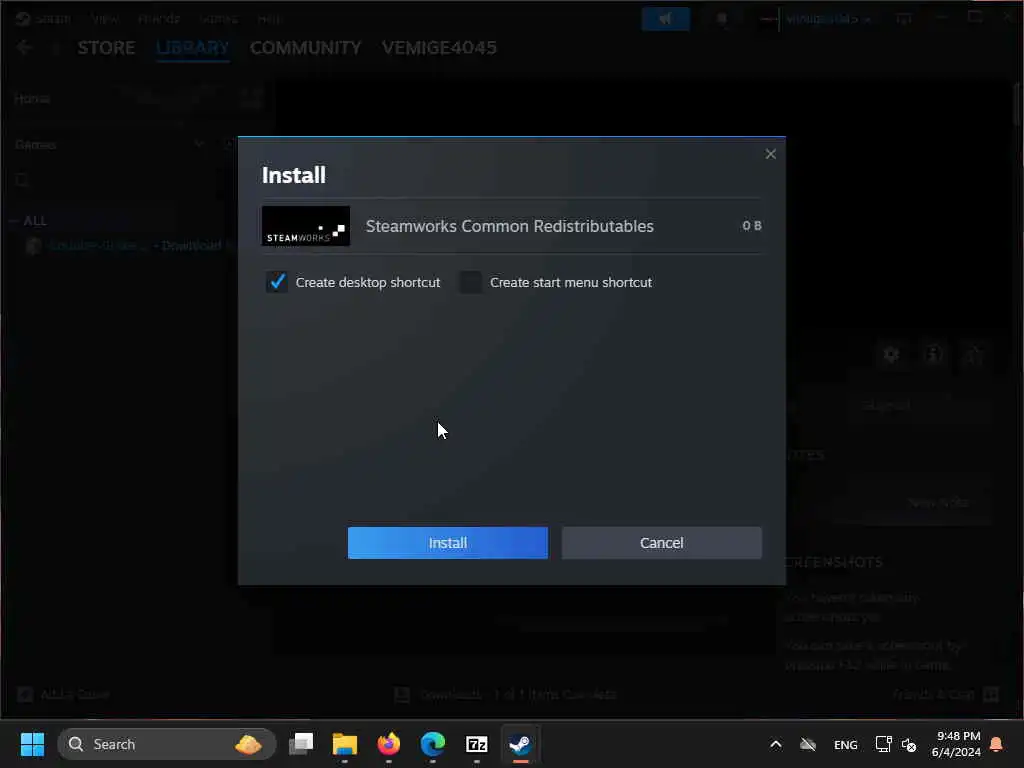Click the muted volume tray icon
1024x768 pixels.
[x=908, y=744]
